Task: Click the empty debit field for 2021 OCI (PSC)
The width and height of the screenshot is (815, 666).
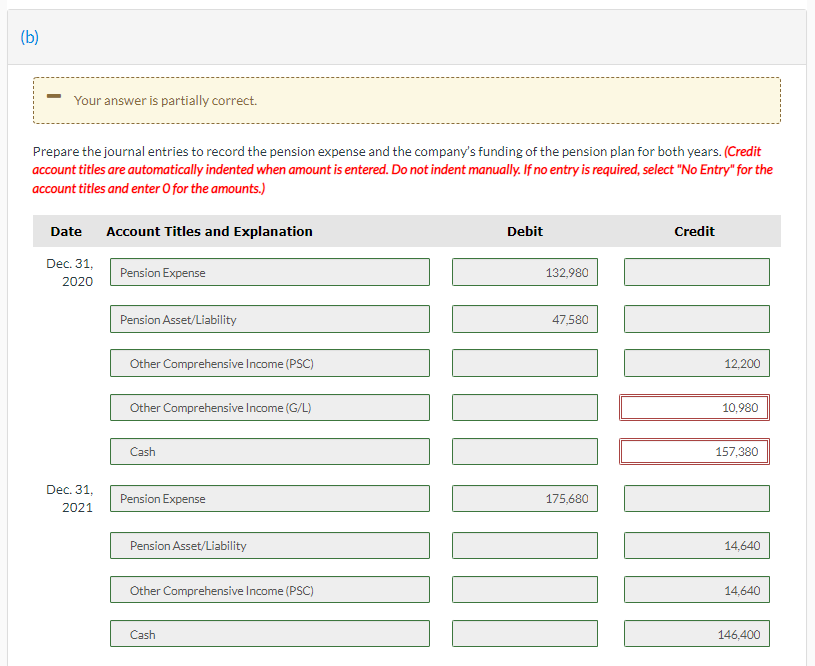Action: (525, 590)
